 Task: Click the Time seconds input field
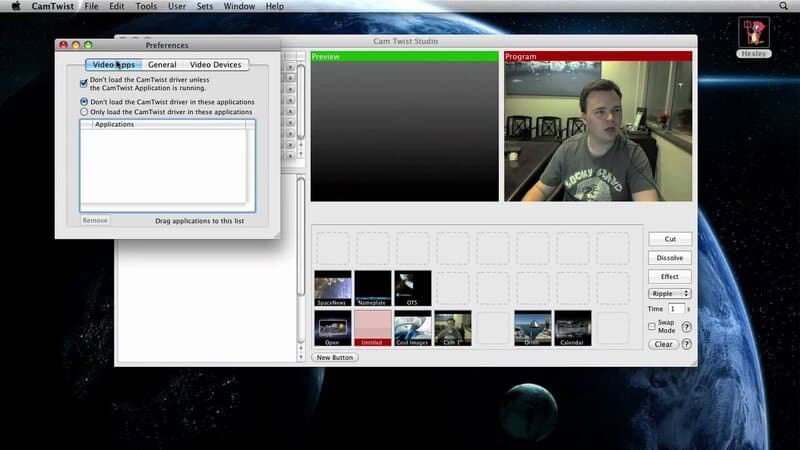(x=676, y=309)
